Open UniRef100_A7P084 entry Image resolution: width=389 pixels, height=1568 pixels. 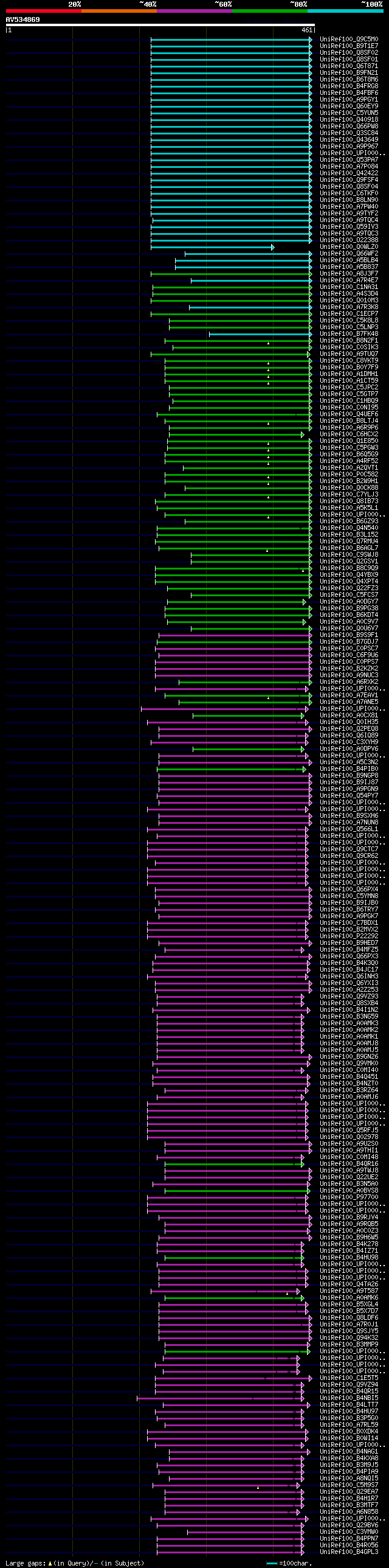click(x=349, y=167)
